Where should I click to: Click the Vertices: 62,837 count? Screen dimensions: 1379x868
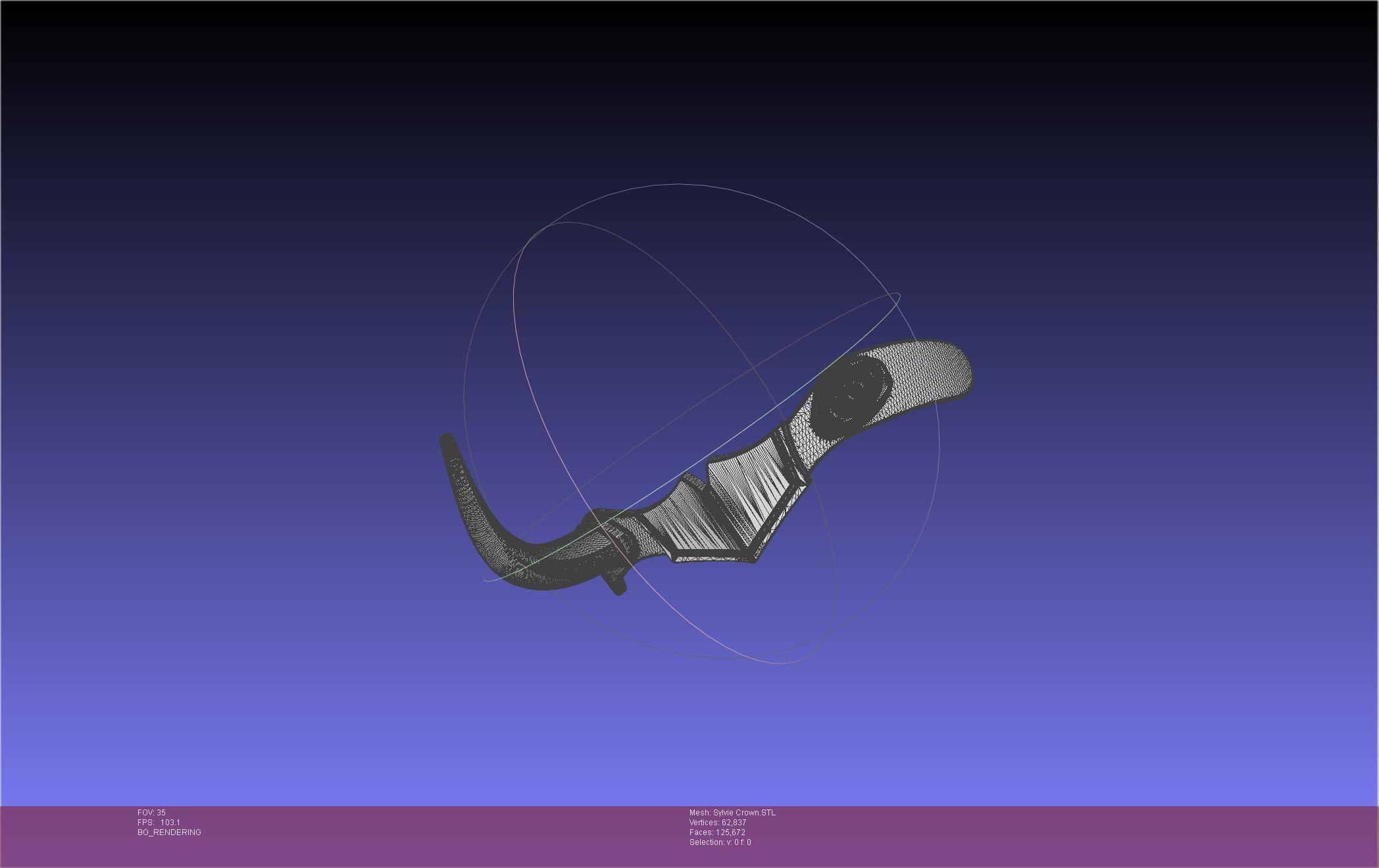[x=717, y=823]
